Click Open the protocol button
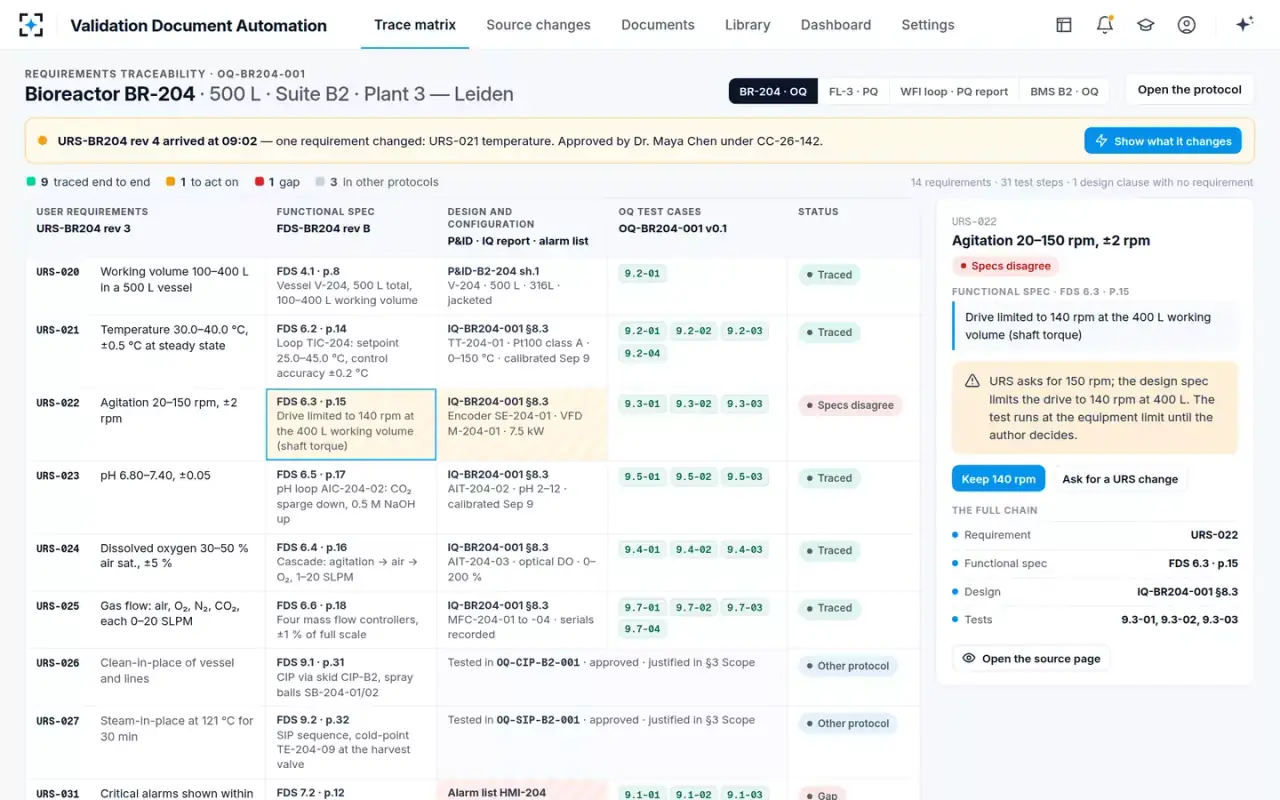The height and width of the screenshot is (800, 1280). click(1190, 90)
